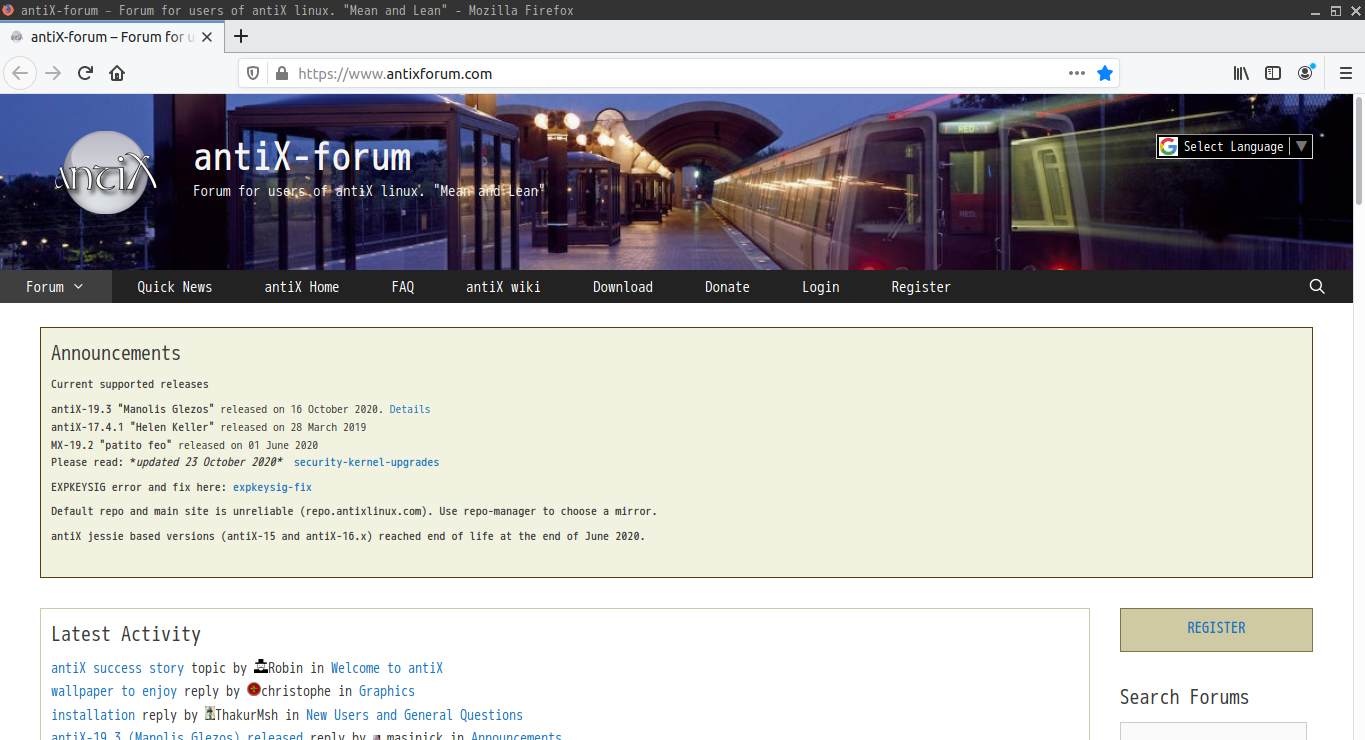Open Welcome to antiX forum link
This screenshot has width=1365, height=740.
pyautogui.click(x=387, y=668)
